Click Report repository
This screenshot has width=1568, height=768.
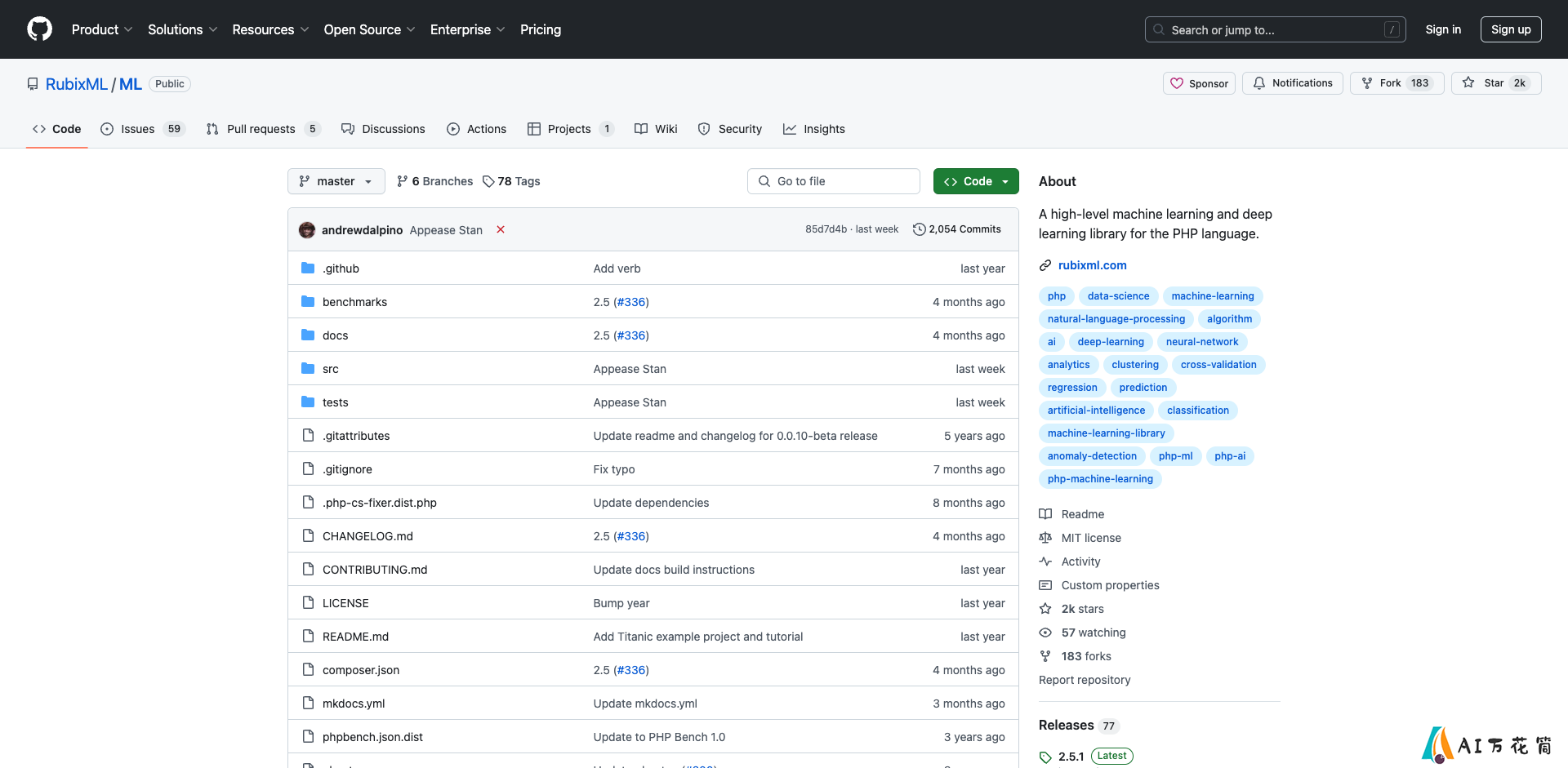tap(1085, 680)
